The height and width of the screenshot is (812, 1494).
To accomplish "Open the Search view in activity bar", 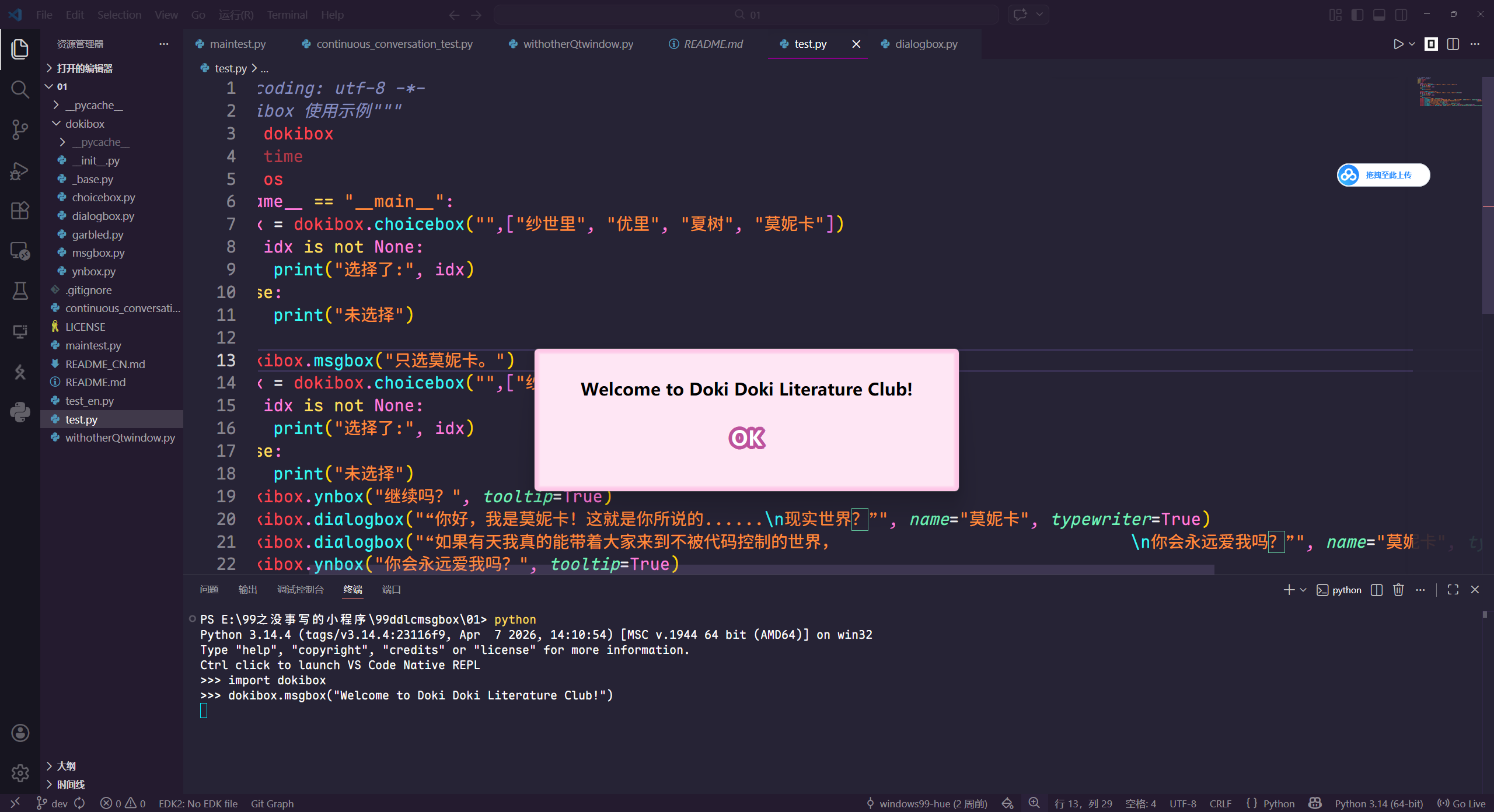I will point(20,89).
